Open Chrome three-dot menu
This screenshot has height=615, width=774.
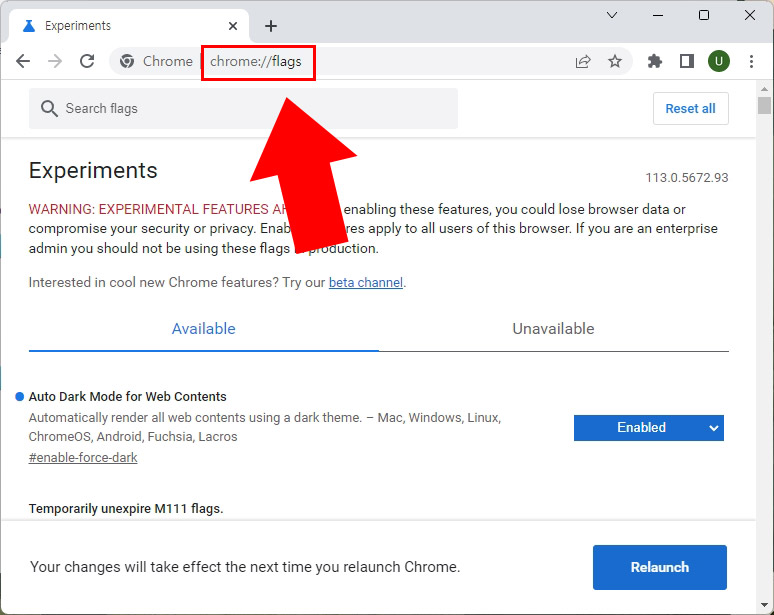coord(751,61)
